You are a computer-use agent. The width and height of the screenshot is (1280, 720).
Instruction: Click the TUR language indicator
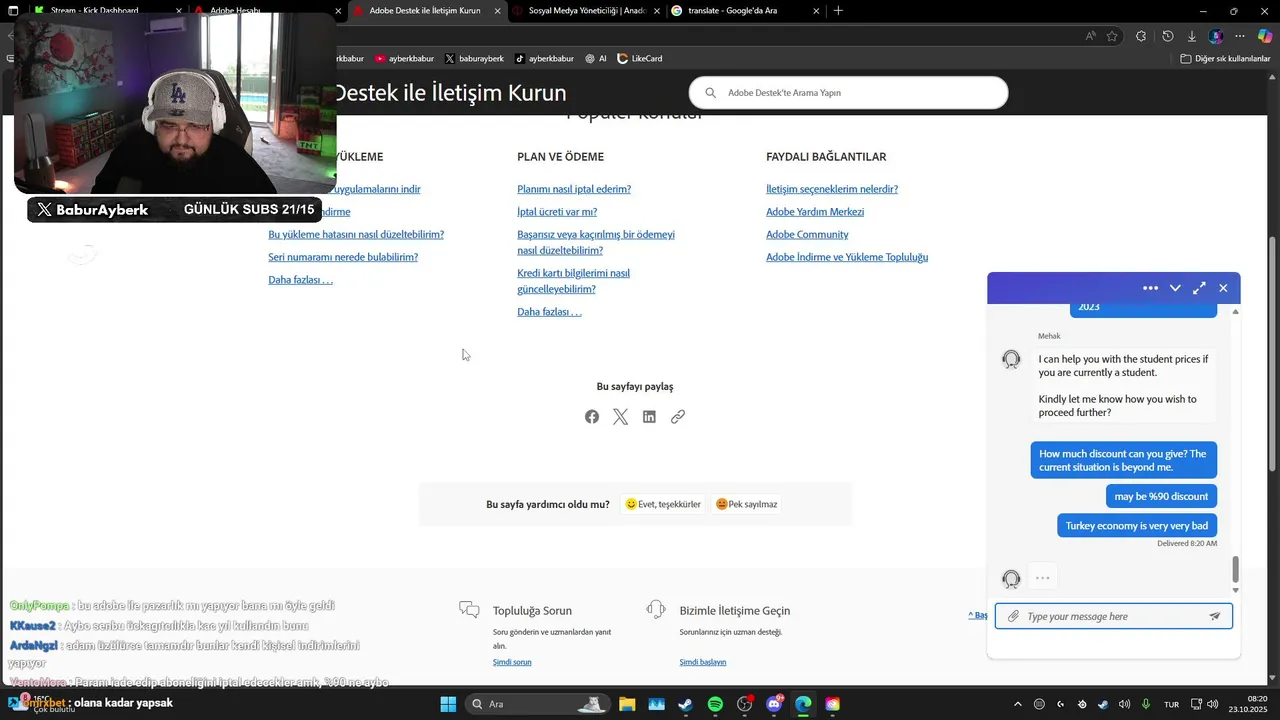1171,704
